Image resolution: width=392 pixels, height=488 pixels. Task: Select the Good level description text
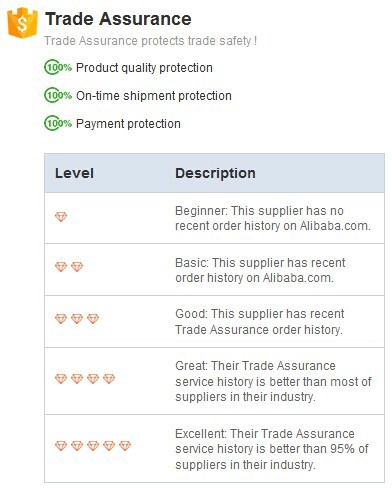pos(260,322)
